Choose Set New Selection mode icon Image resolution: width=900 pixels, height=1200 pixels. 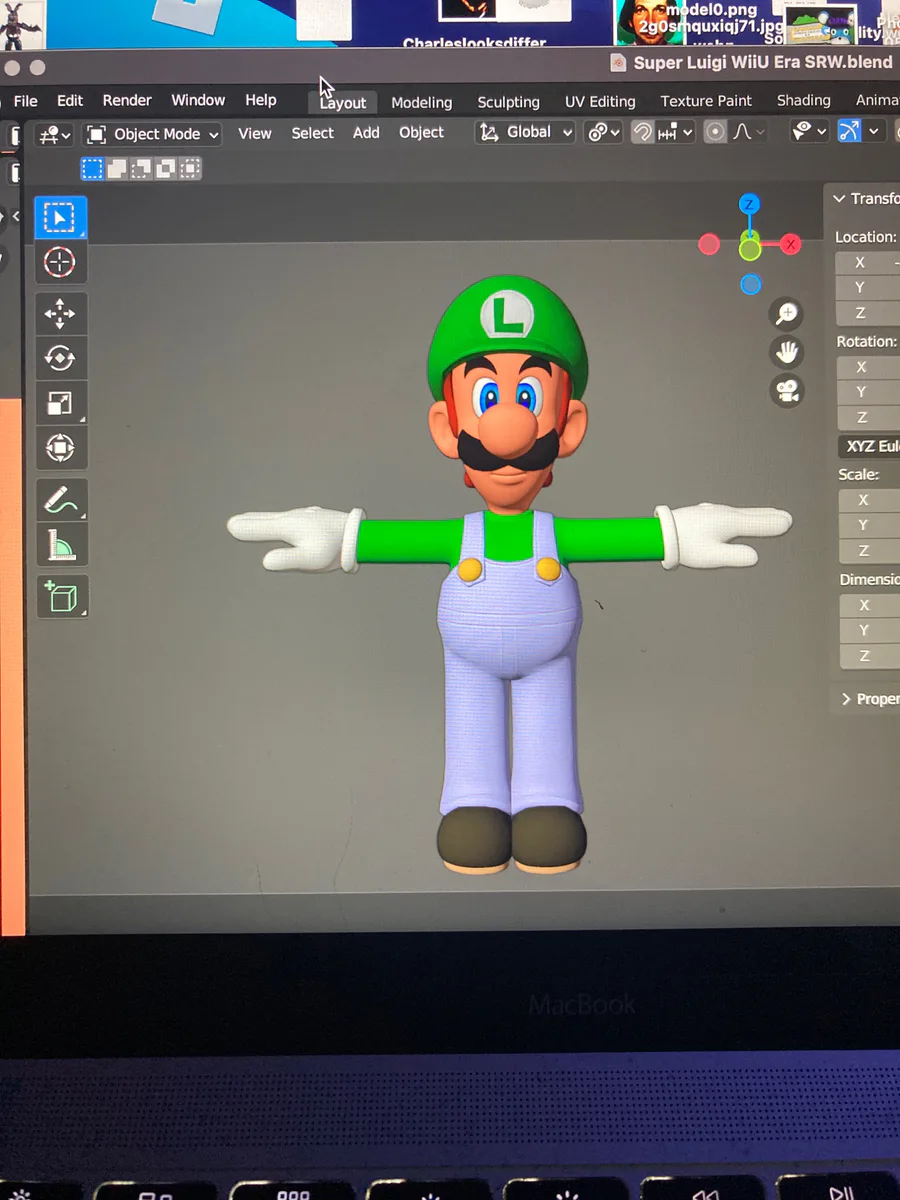pos(92,168)
